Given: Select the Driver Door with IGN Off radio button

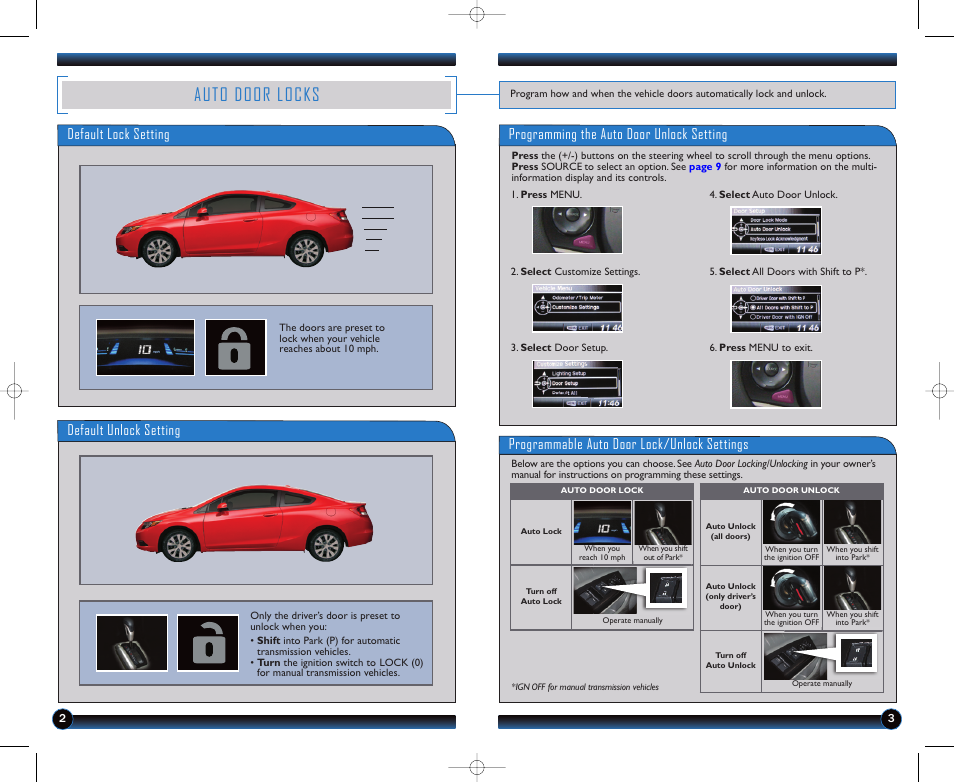Looking at the screenshot, I should pyautogui.click(x=753, y=317).
